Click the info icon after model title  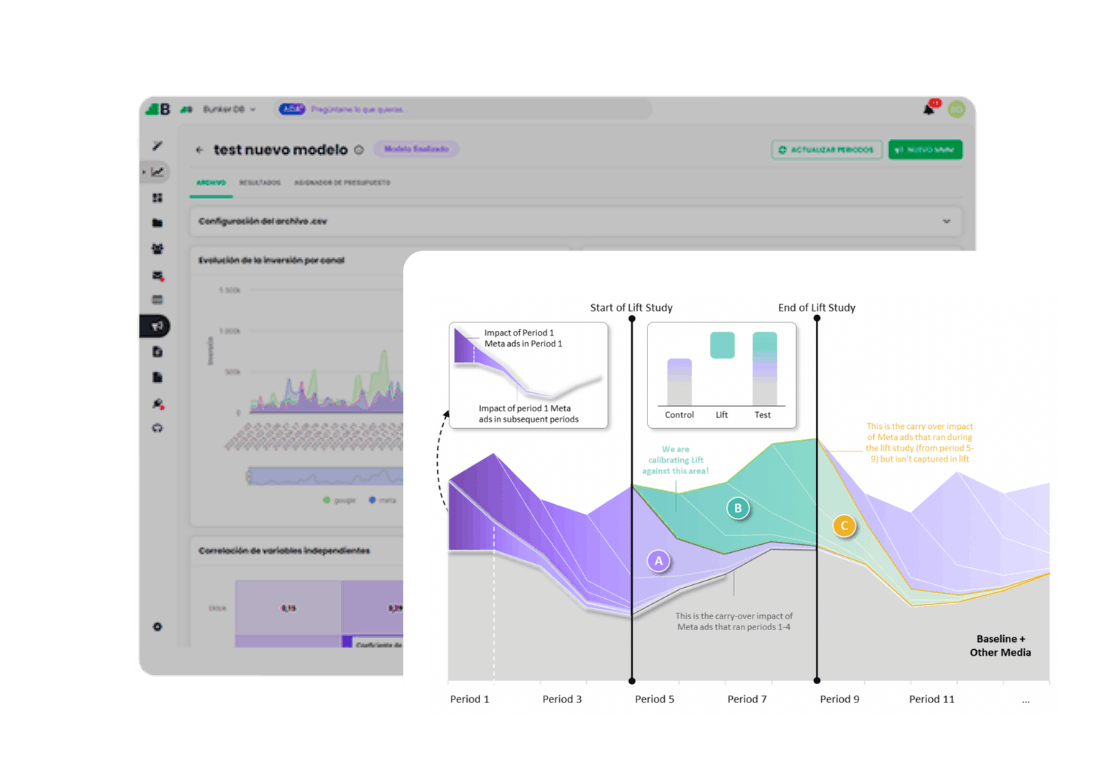[x=359, y=150]
